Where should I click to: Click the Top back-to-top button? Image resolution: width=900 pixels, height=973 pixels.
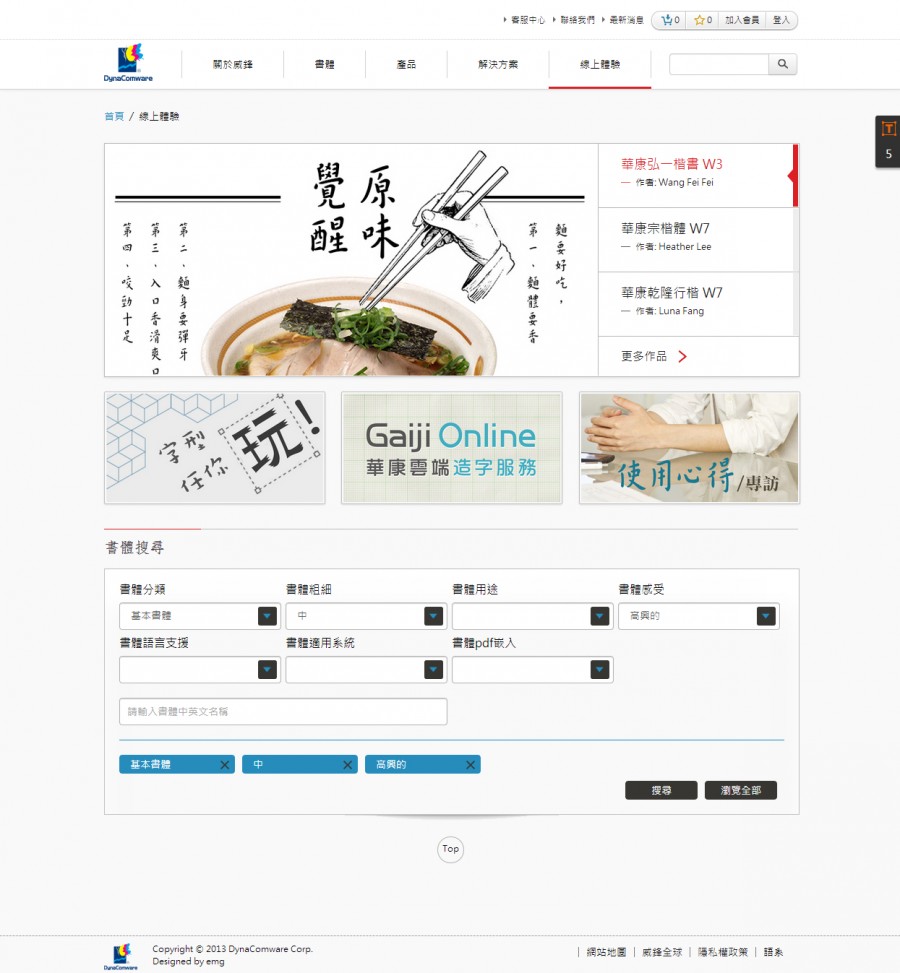(x=450, y=849)
